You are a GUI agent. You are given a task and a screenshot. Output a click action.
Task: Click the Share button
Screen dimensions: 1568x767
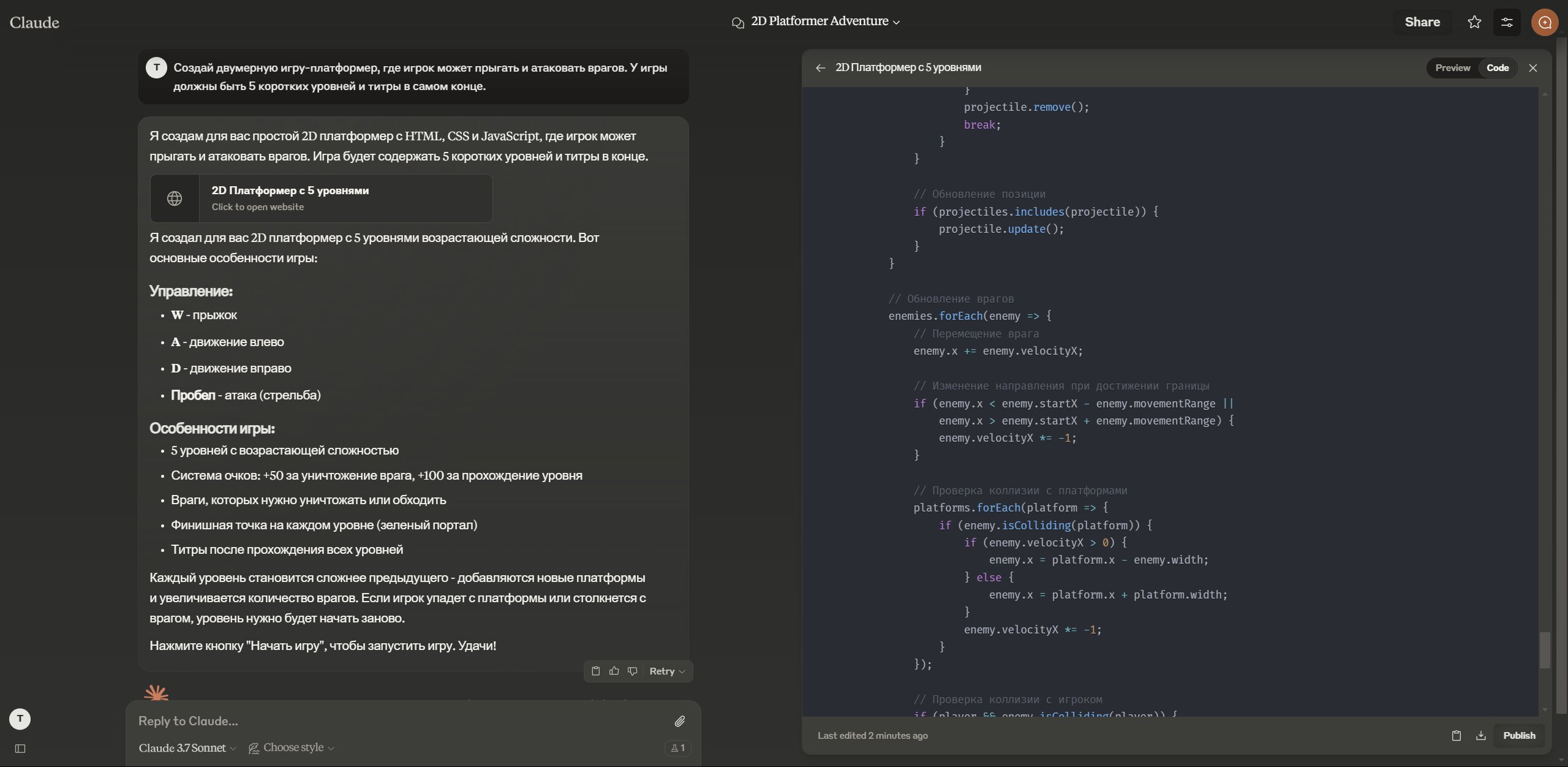(x=1422, y=22)
